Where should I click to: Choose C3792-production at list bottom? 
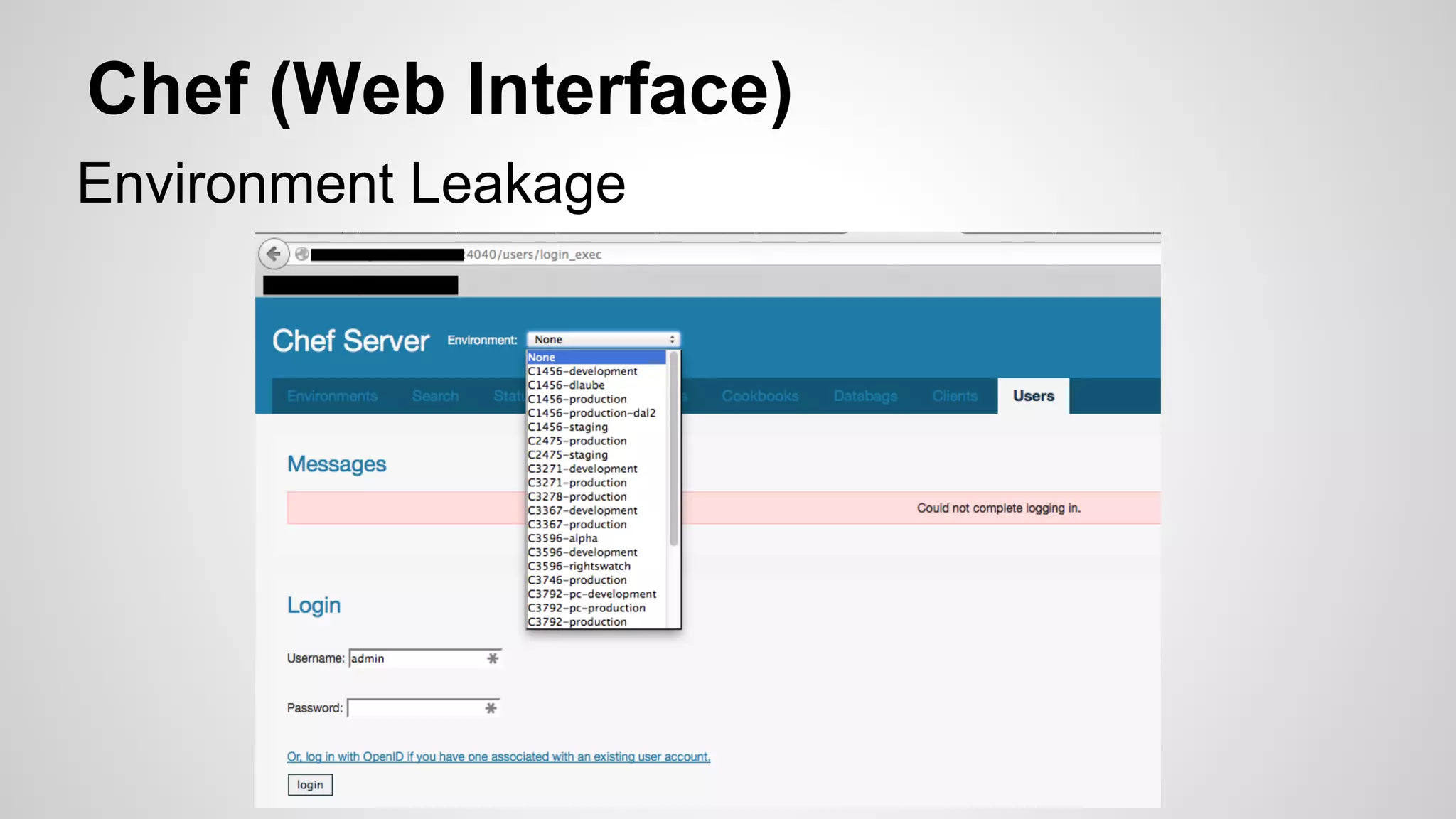tap(596, 622)
